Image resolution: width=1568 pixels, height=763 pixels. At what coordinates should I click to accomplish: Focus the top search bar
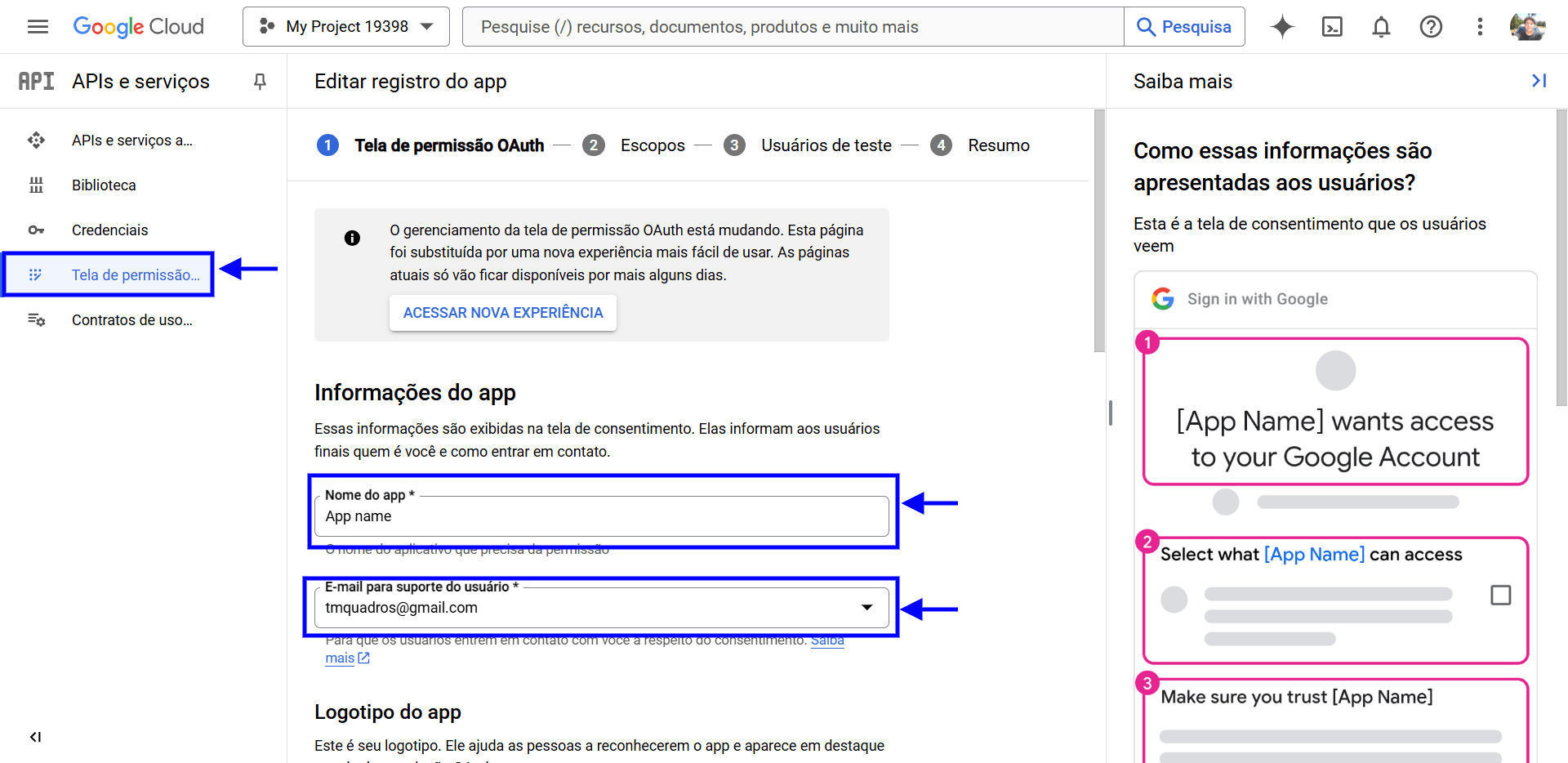[x=793, y=27]
